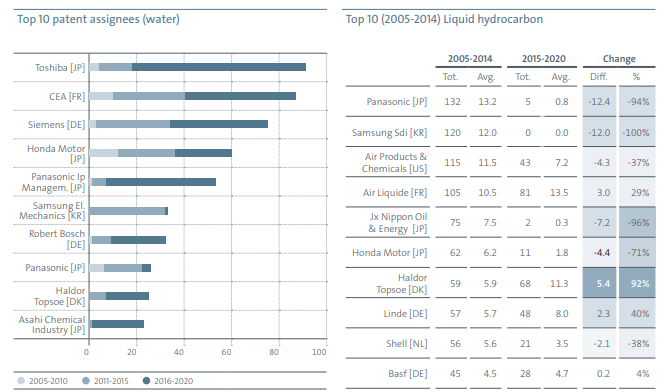Click the Asahi Chemical Industry [JP] label
This screenshot has height=392, width=665.
click(x=52, y=325)
